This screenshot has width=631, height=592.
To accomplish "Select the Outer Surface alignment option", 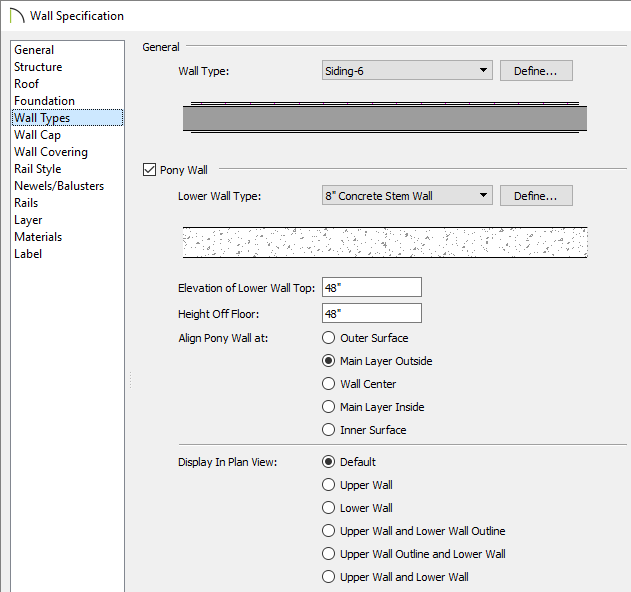I will click(329, 338).
